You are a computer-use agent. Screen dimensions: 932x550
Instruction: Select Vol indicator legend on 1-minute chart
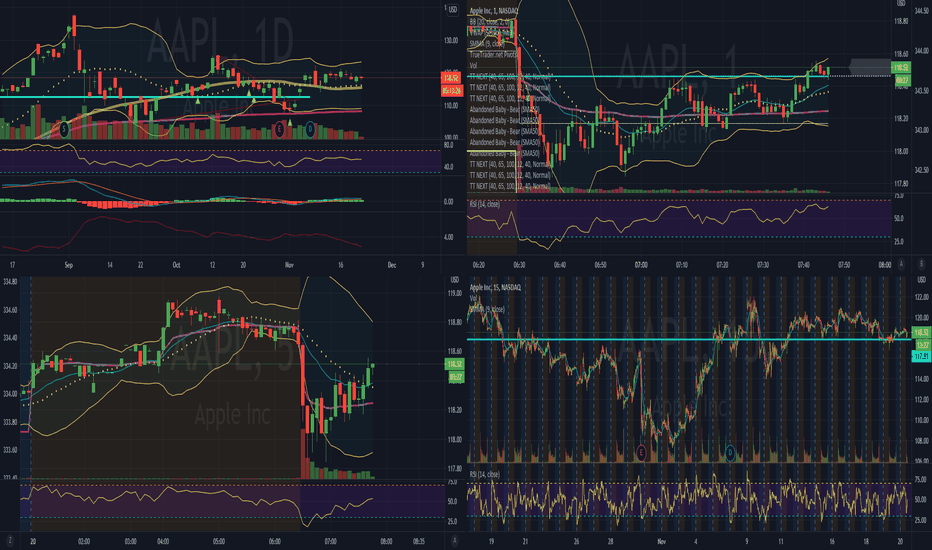(473, 65)
